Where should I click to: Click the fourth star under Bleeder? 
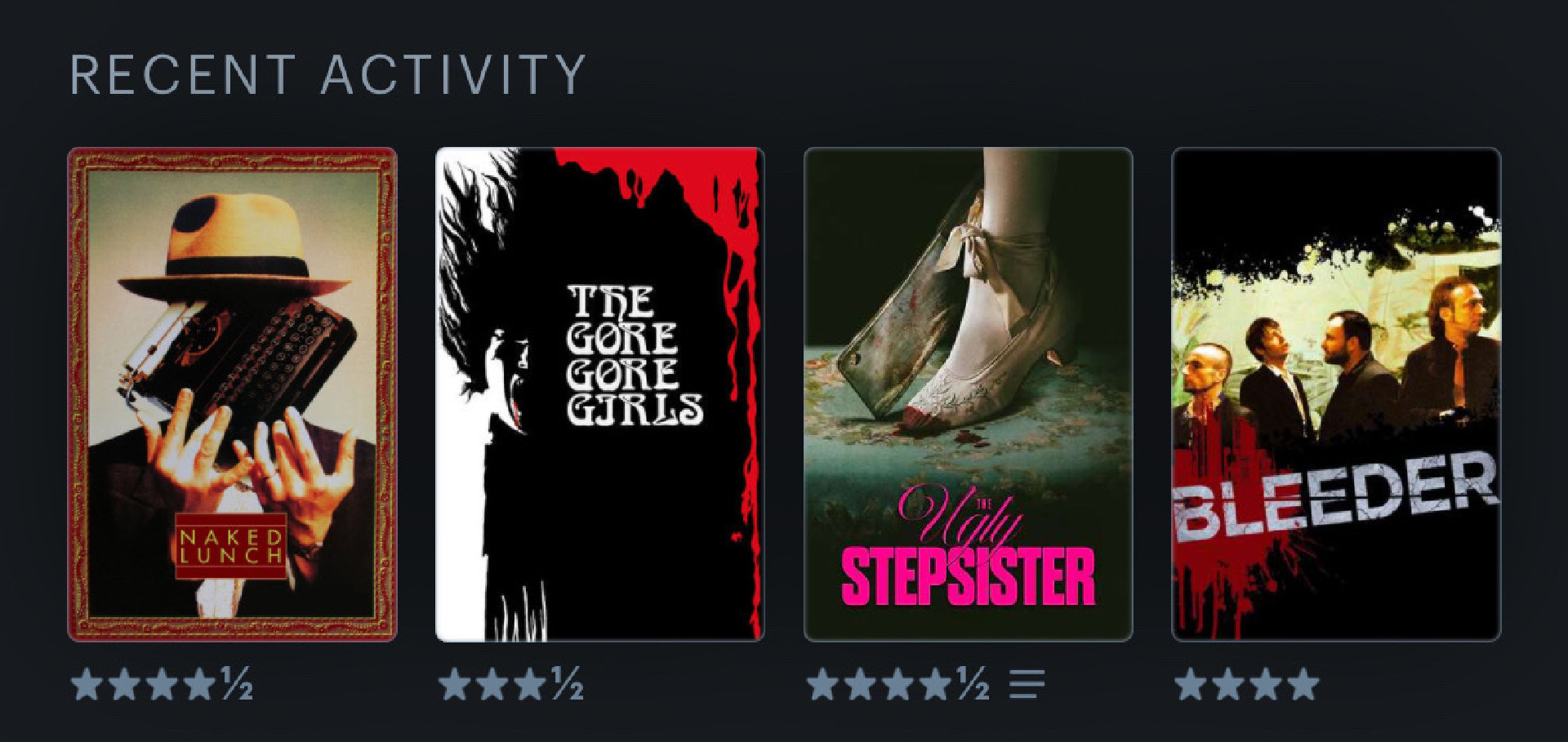(x=1303, y=684)
